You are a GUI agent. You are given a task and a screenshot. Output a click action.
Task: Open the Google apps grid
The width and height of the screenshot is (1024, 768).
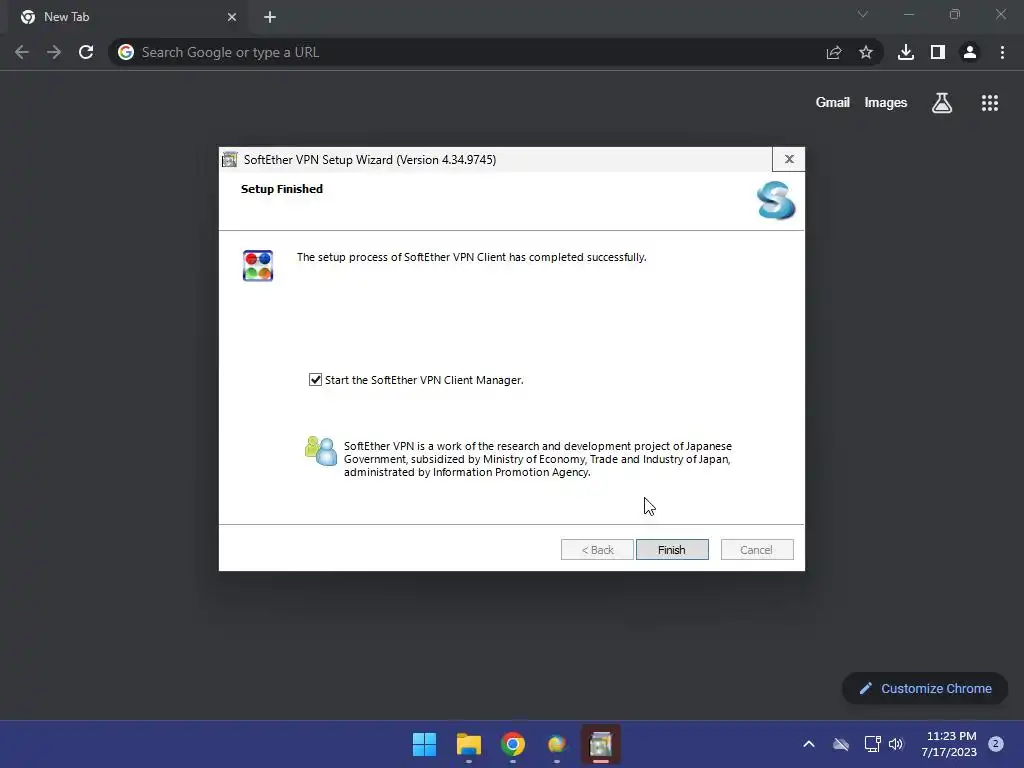click(x=990, y=103)
